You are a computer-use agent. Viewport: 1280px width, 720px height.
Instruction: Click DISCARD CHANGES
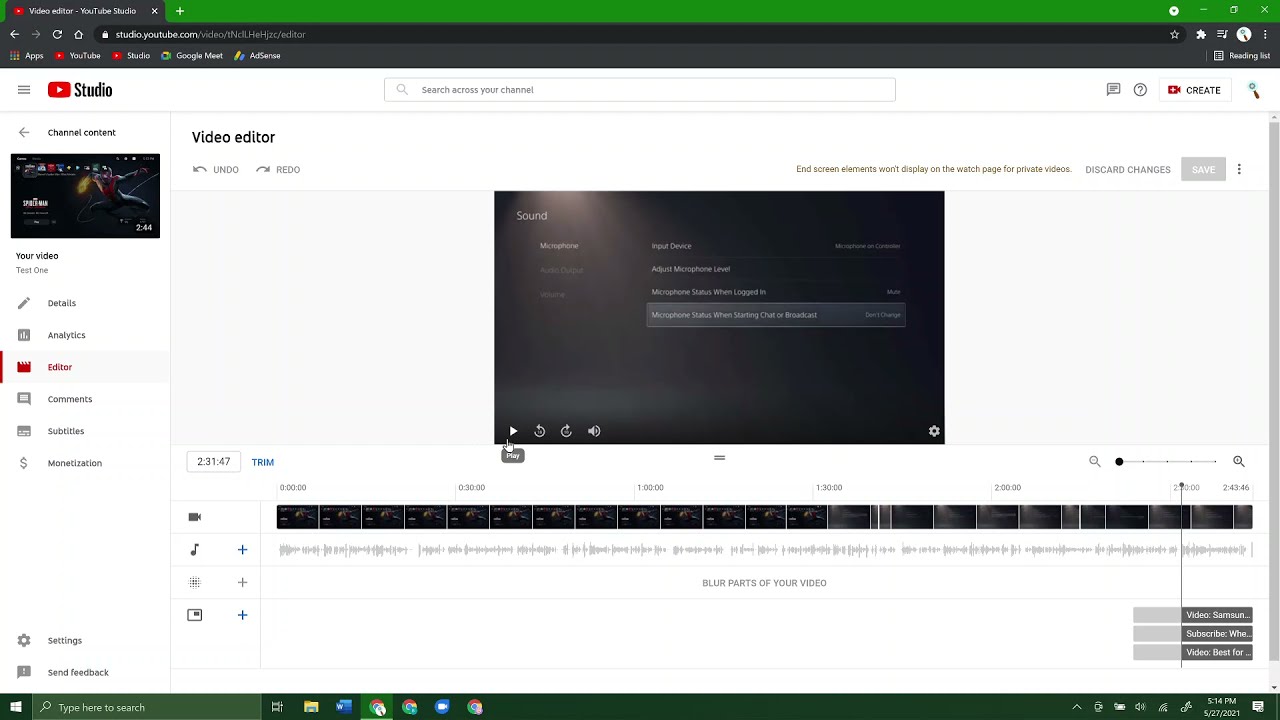(x=1128, y=170)
